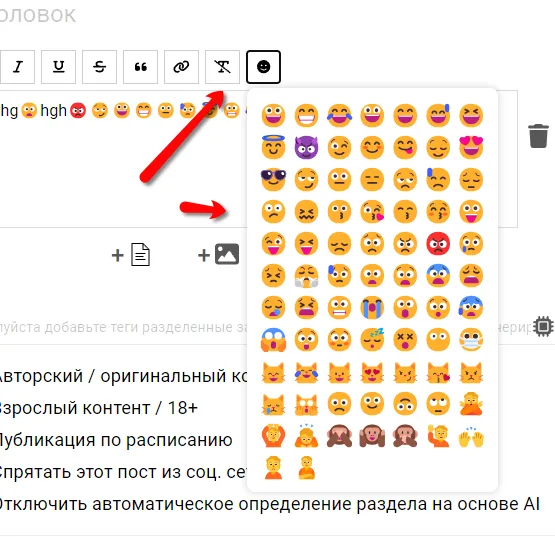The width and height of the screenshot is (555, 537).
Task: Pick the cat crying tears of joy emoji
Action: pos(306,372)
